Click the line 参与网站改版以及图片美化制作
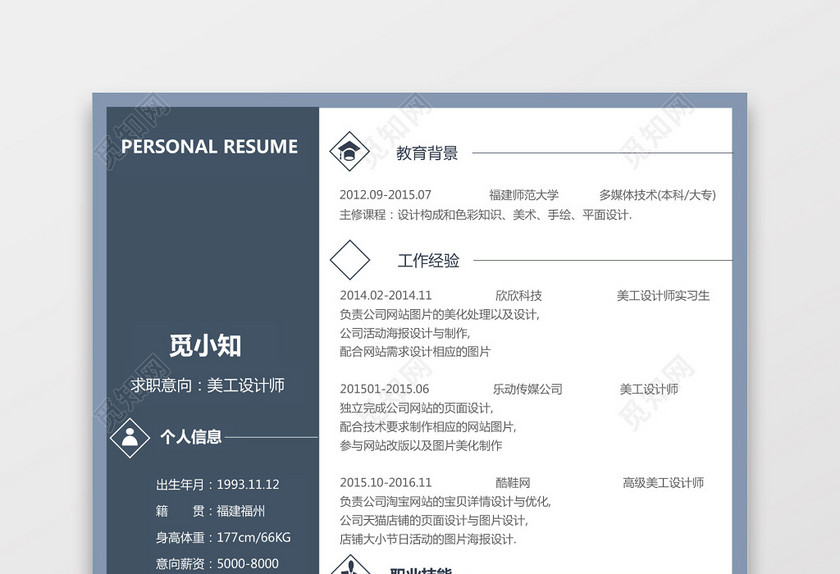840x574 pixels. [x=421, y=446]
